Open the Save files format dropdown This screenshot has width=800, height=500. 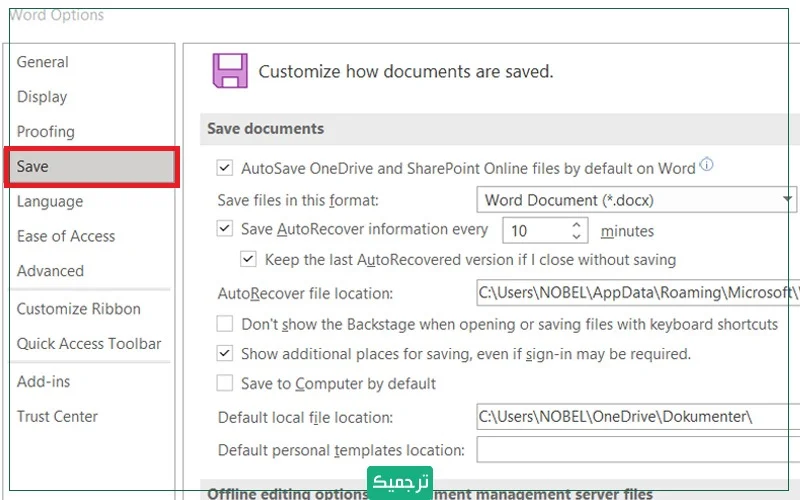(636, 200)
